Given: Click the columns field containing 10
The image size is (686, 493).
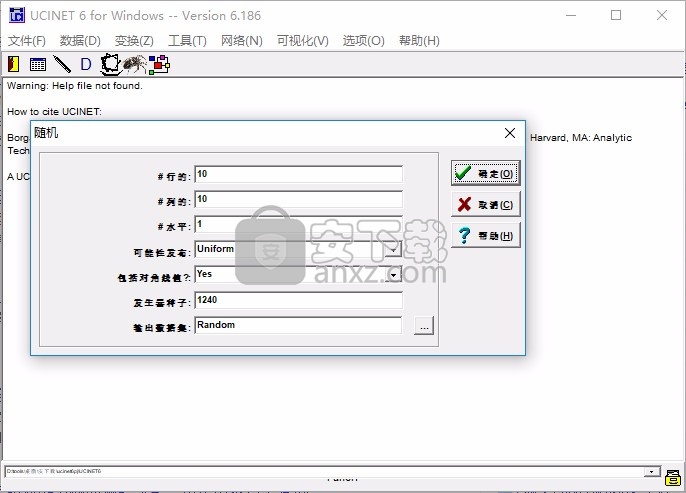Looking at the screenshot, I should (x=298, y=199).
